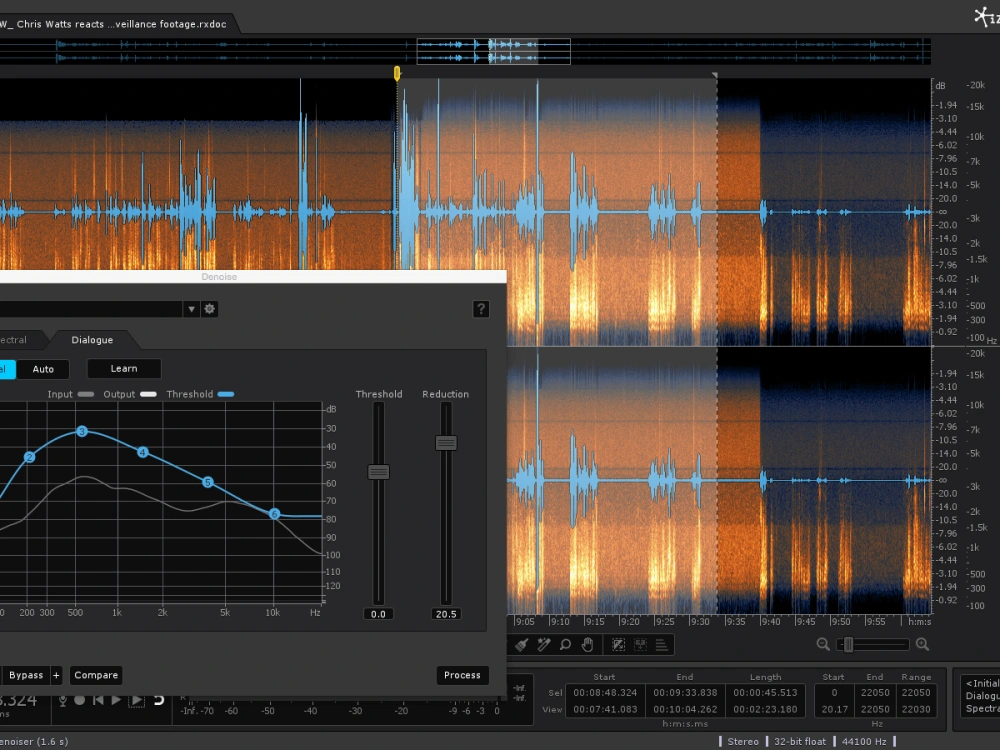Zoom in with plus magnifier icon

[x=922, y=645]
